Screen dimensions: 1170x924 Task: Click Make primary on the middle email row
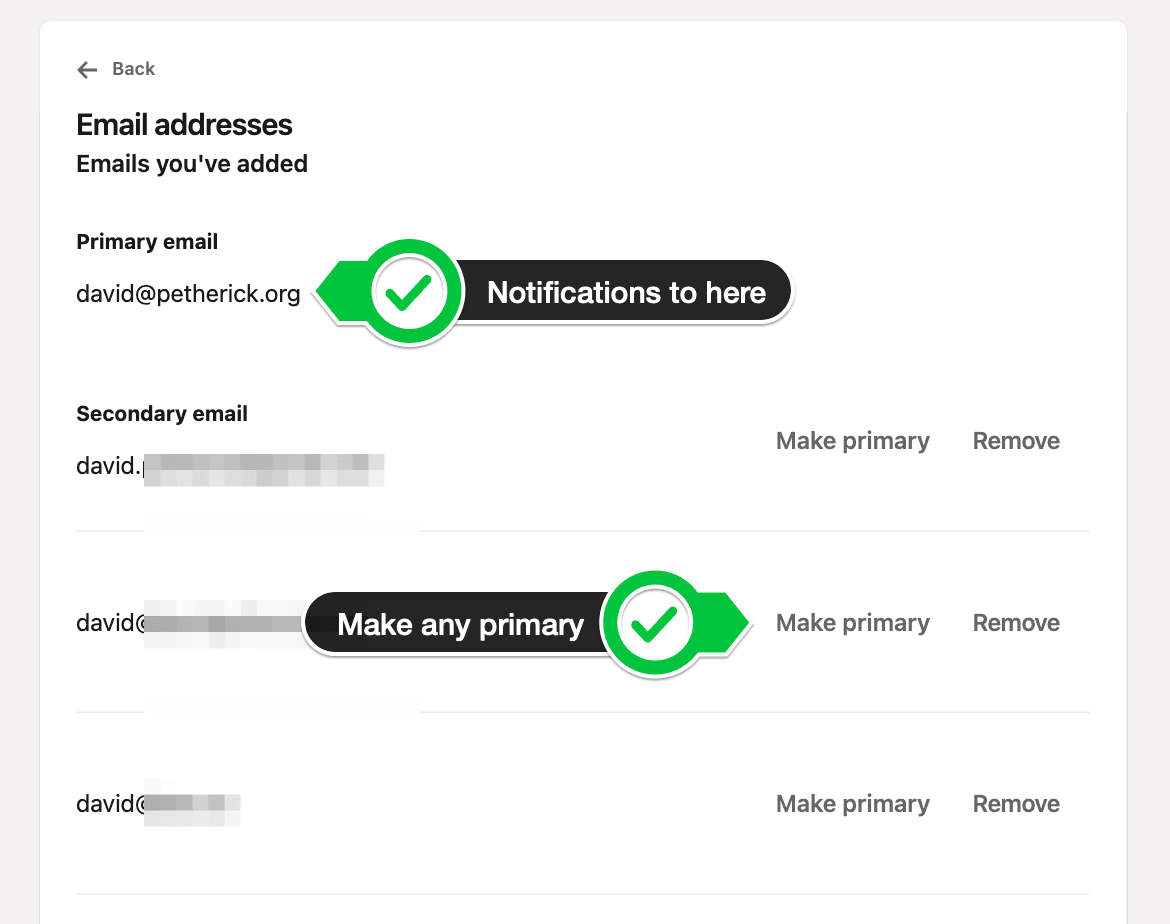[x=852, y=622]
